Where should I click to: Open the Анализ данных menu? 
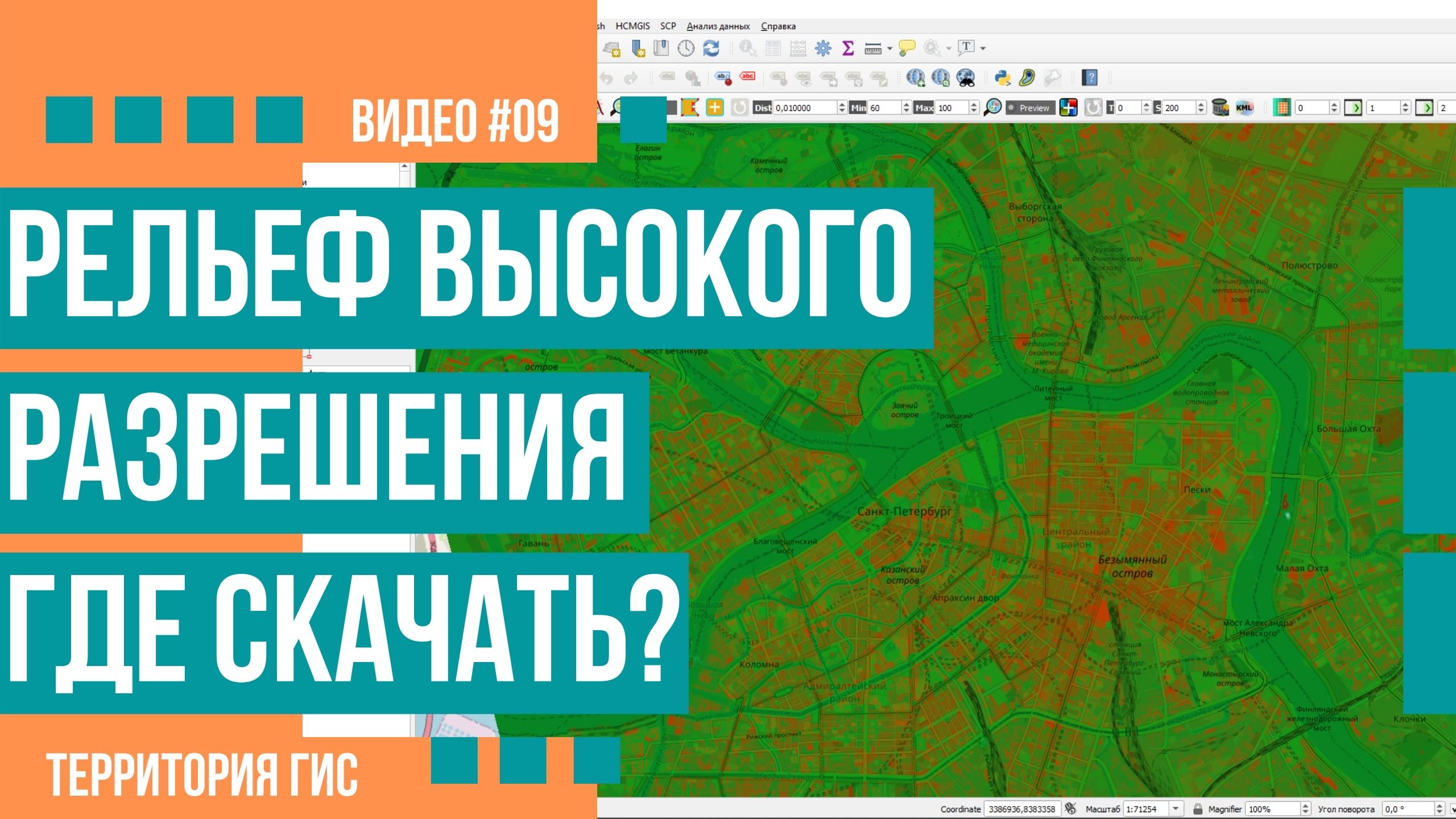[718, 26]
